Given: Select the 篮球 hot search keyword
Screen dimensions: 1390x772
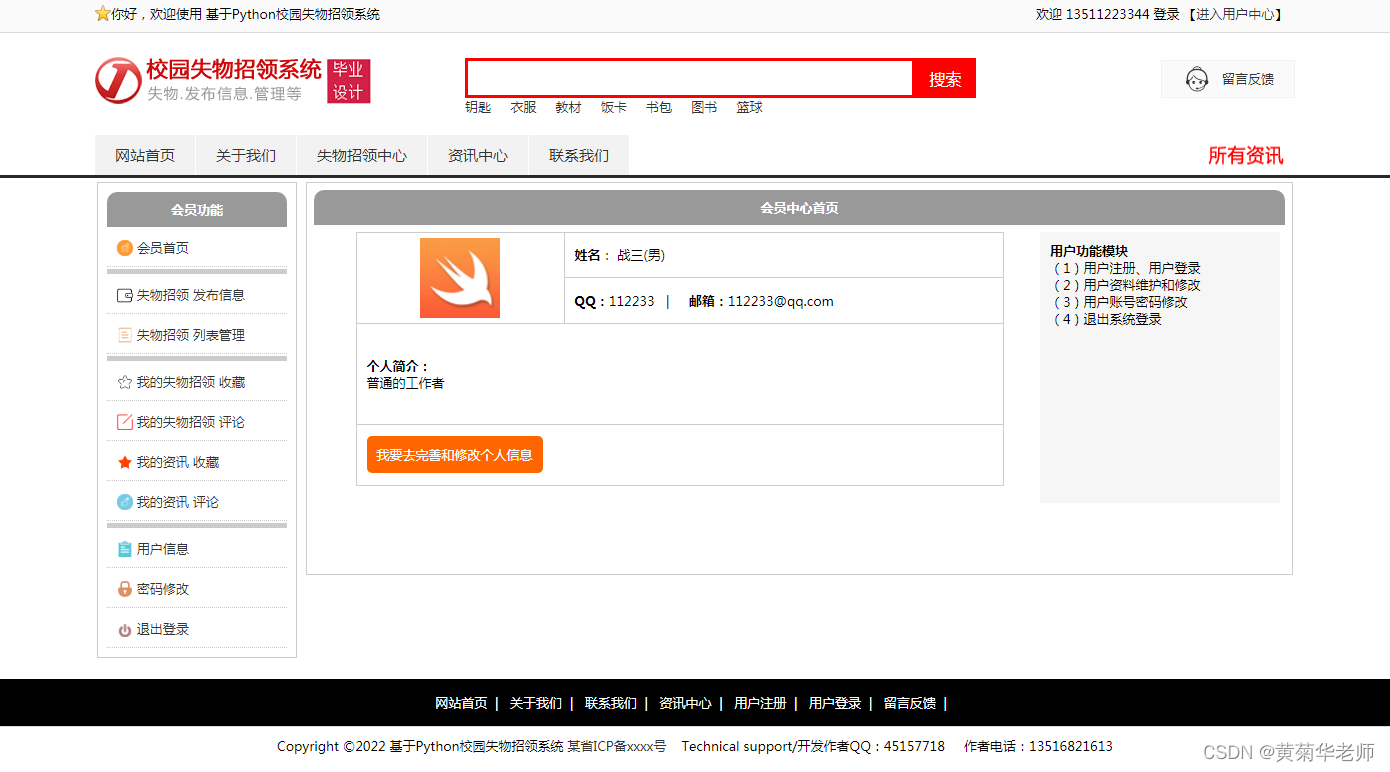Looking at the screenshot, I should click(749, 107).
